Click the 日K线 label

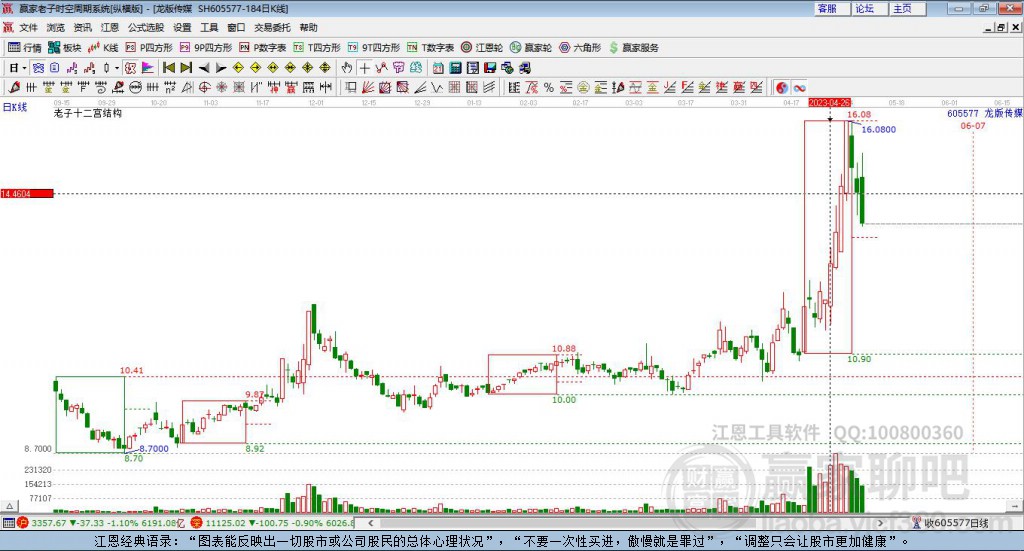pos(15,107)
